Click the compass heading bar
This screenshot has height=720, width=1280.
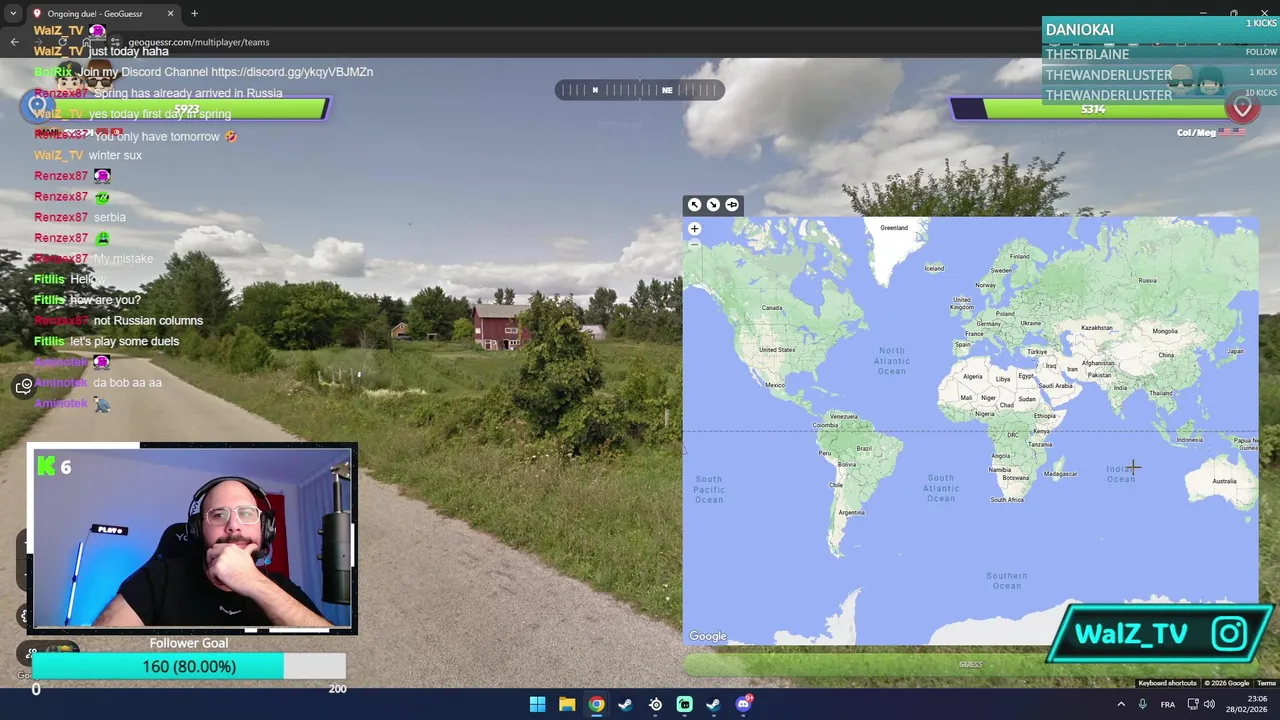pos(639,90)
